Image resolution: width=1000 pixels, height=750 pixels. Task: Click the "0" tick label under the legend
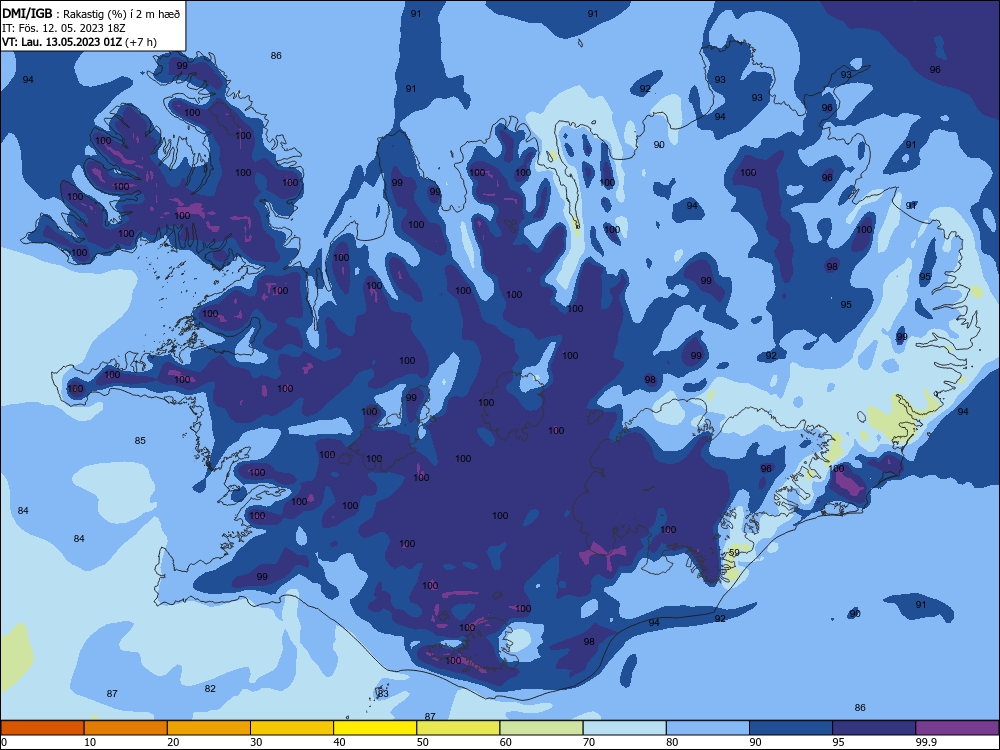(x=4, y=742)
